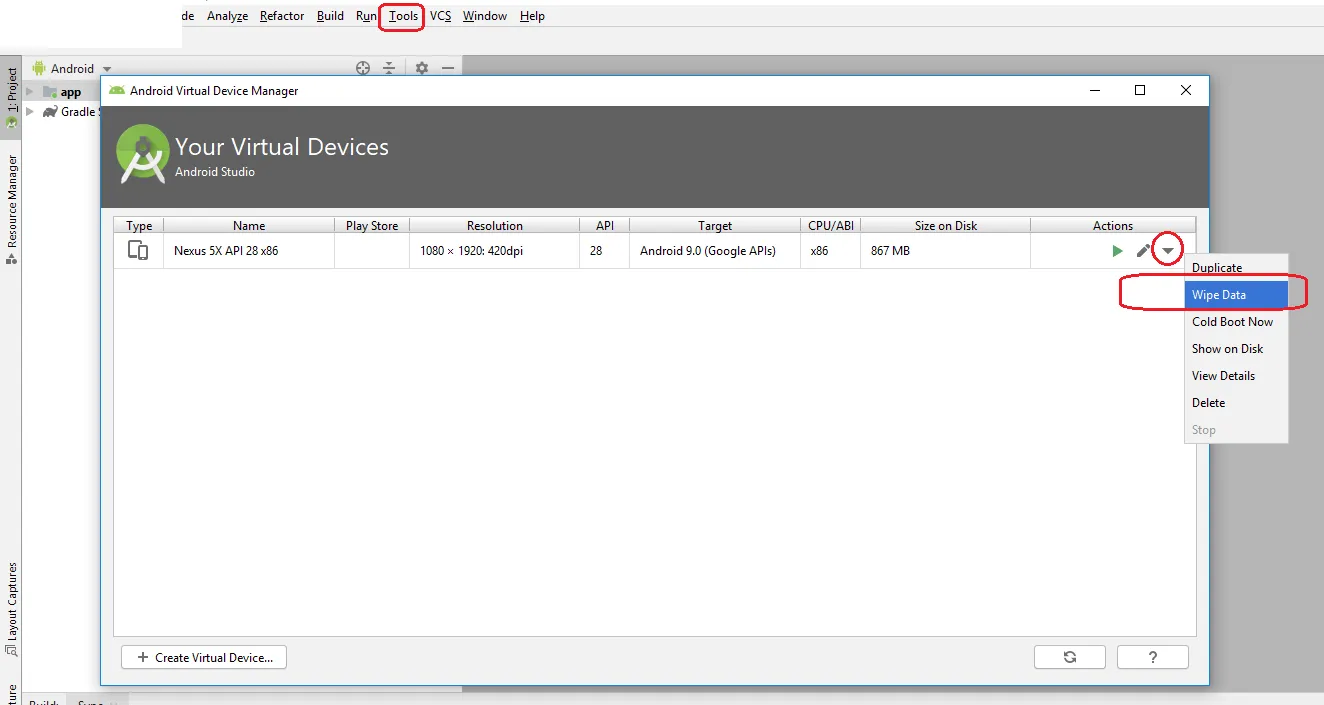Expand the app module tree node

coord(31,92)
